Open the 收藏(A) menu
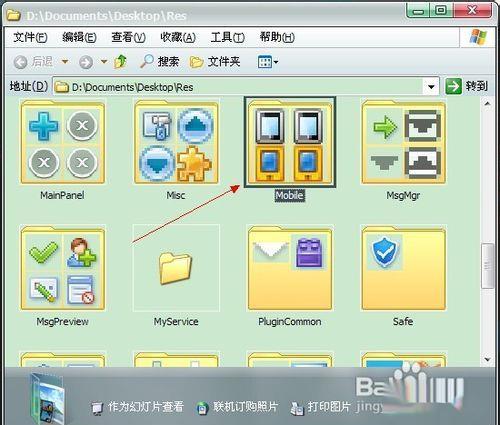The width and height of the screenshot is (500, 425). (x=178, y=37)
